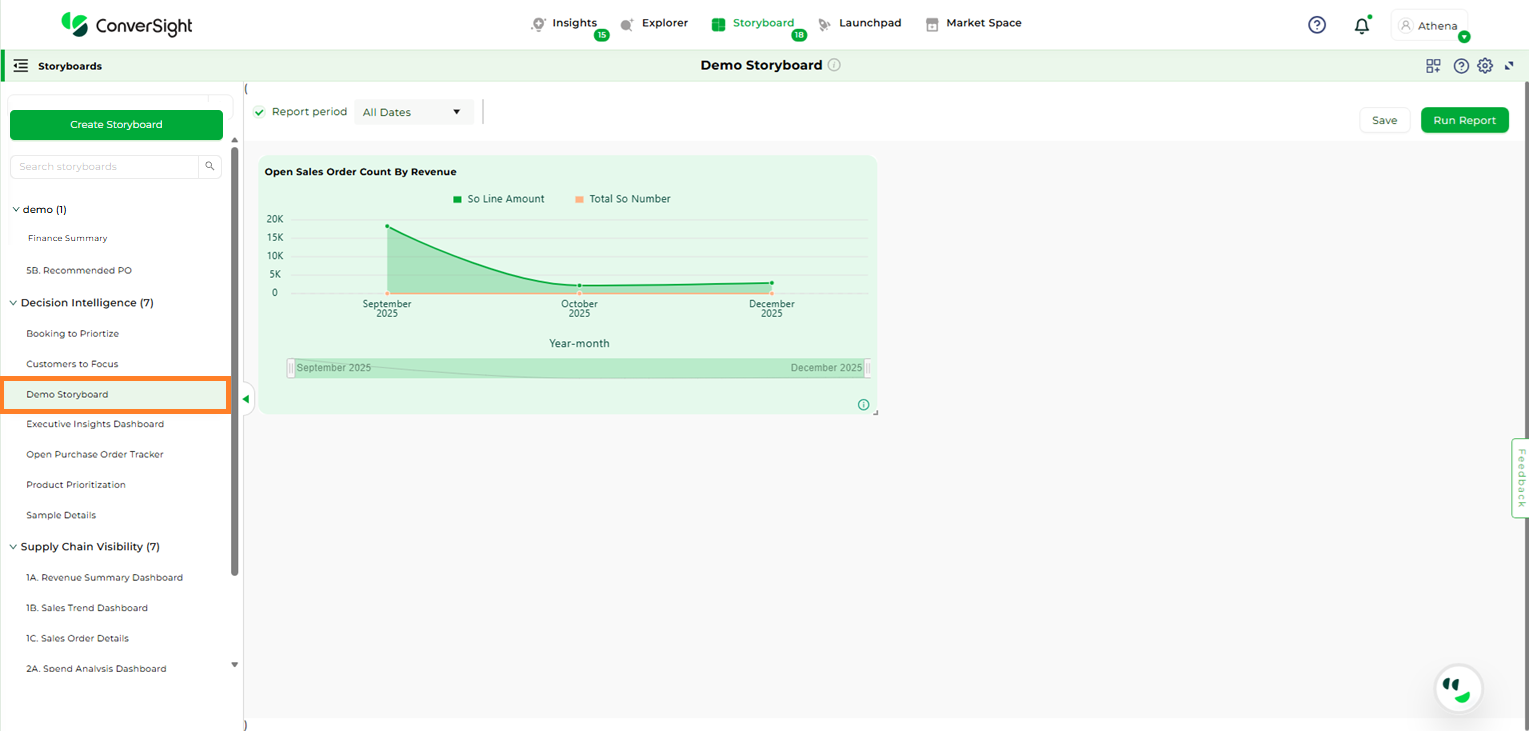Collapse the Decision Intelligence group
Image resolution: width=1529 pixels, height=731 pixels.
pos(13,303)
